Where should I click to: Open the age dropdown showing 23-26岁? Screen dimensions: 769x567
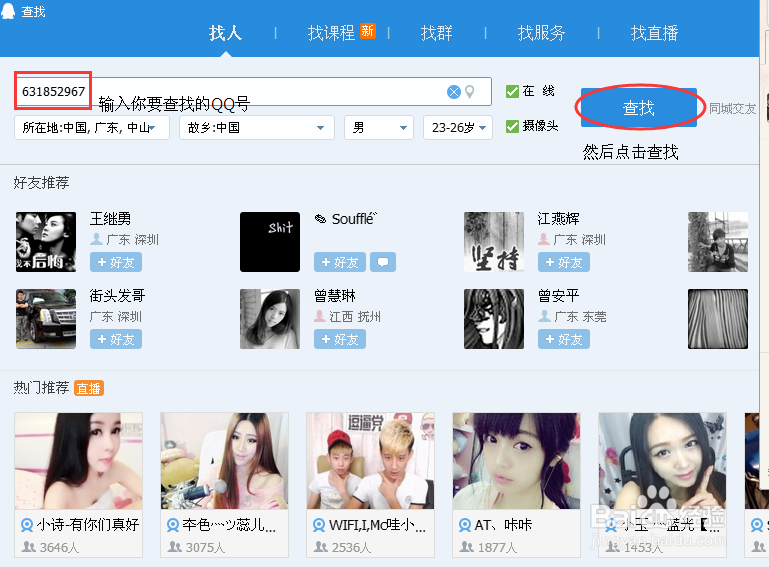pyautogui.click(x=458, y=128)
